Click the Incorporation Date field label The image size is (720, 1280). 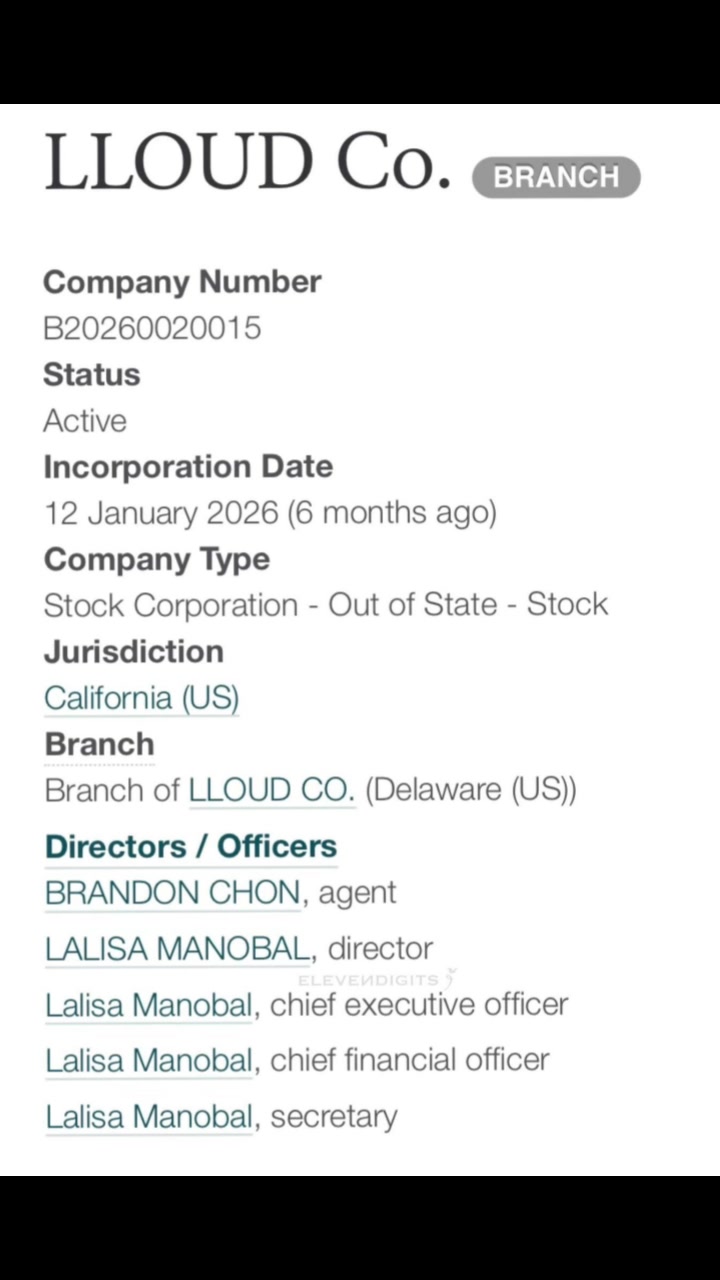coord(188,467)
